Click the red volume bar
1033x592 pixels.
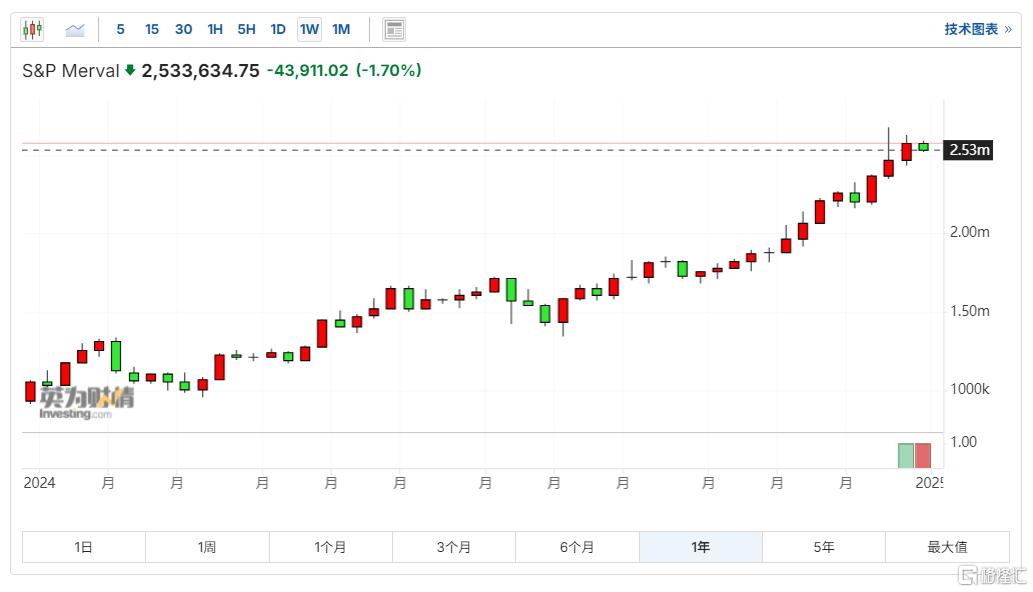coord(923,456)
